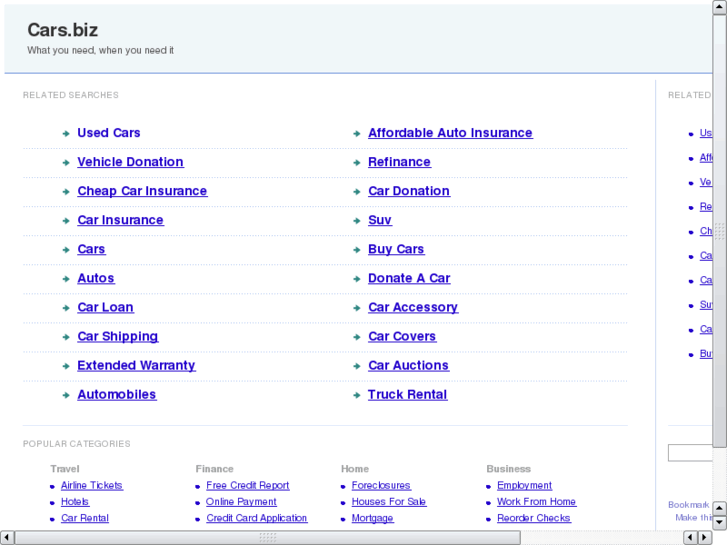Click horizontal scrollbar right arrow at far right

[705, 538]
